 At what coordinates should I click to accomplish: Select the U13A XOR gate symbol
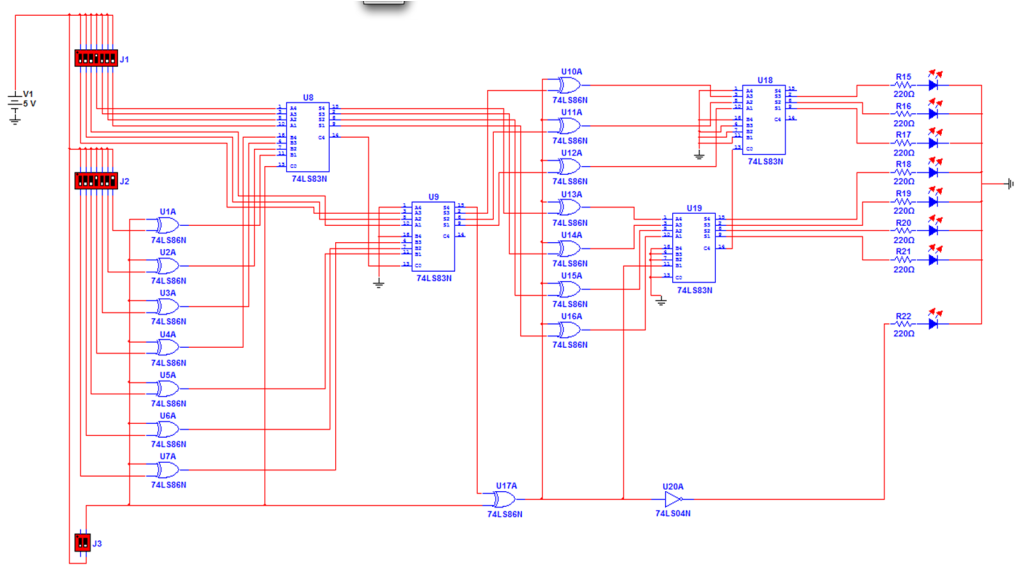[569, 207]
